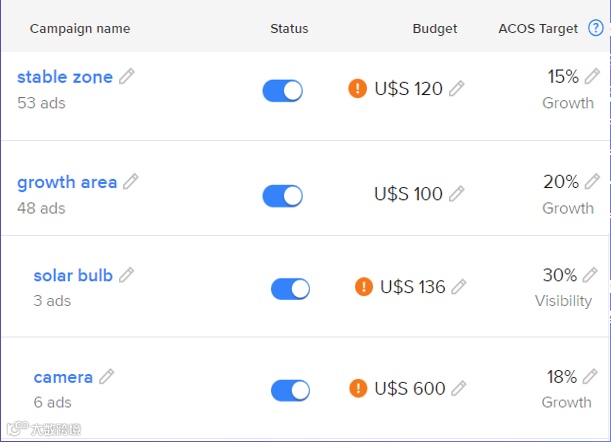The image size is (611, 442).
Task: Rename the solar bulb campaign
Action: coord(126,275)
